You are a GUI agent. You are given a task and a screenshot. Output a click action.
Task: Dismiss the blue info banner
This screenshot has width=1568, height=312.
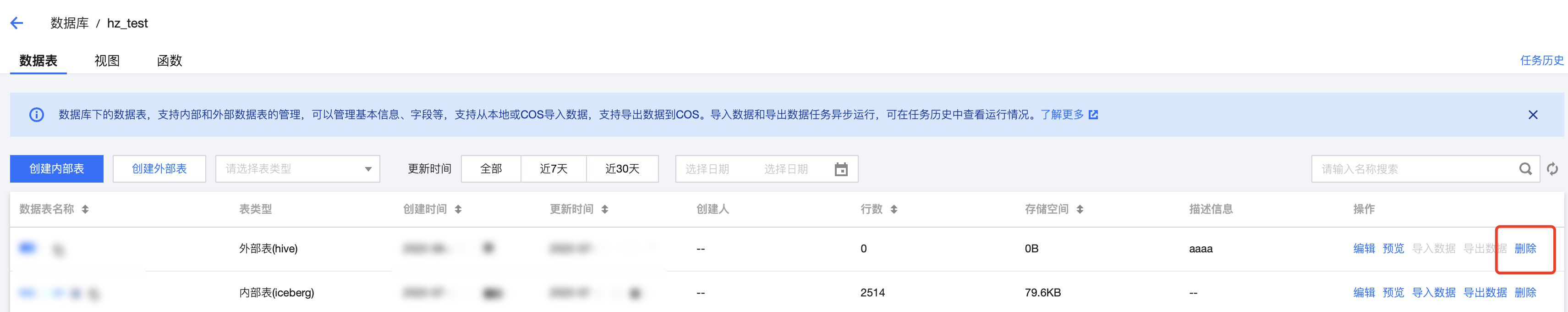1533,115
